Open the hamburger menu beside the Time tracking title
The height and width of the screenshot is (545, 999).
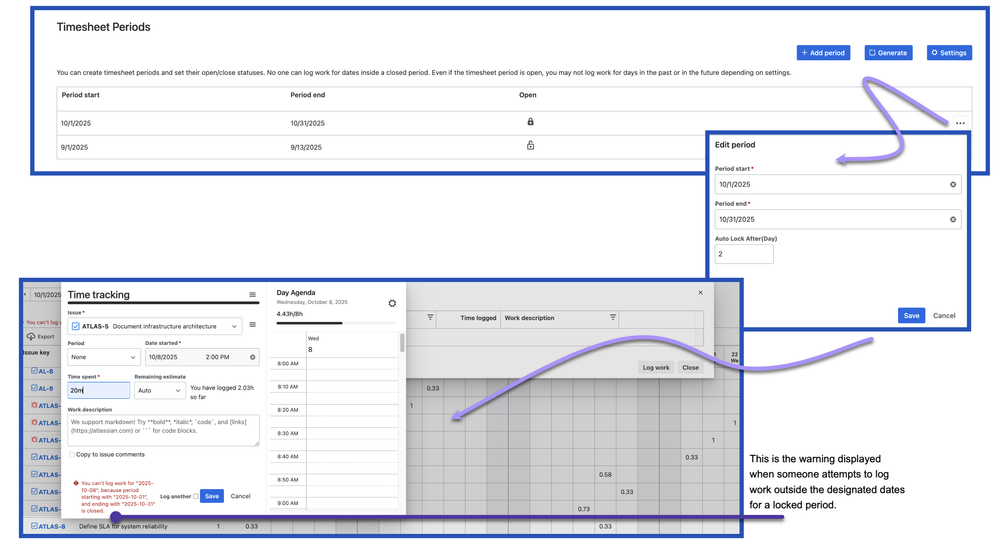point(252,294)
